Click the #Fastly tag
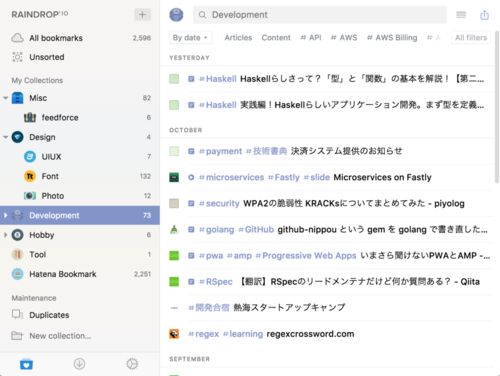The height and width of the screenshot is (376, 500). click(x=284, y=177)
